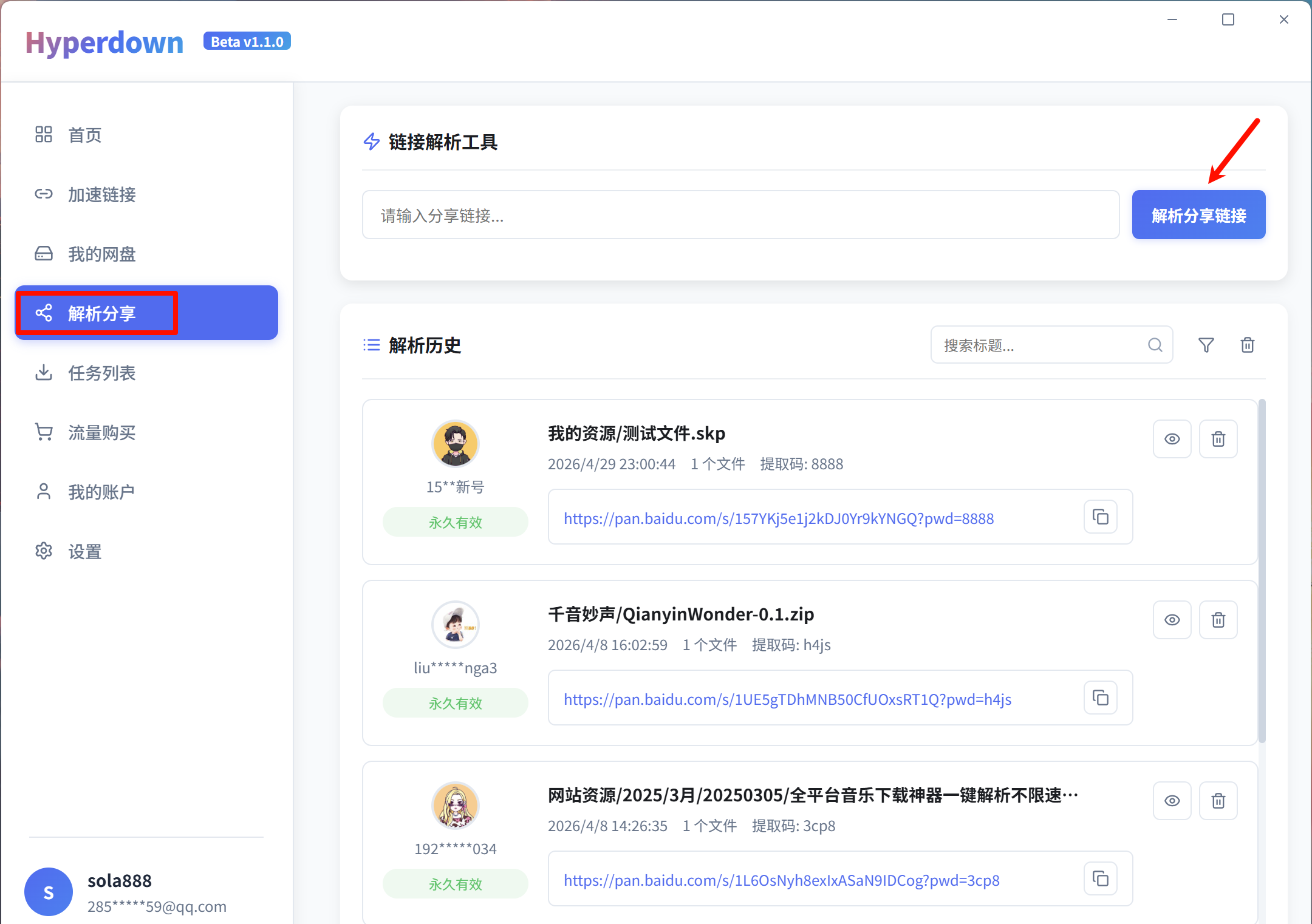This screenshot has width=1312, height=924.
Task: Click title 千音妙声/QianyinWonder-0.1.zip
Action: (681, 614)
